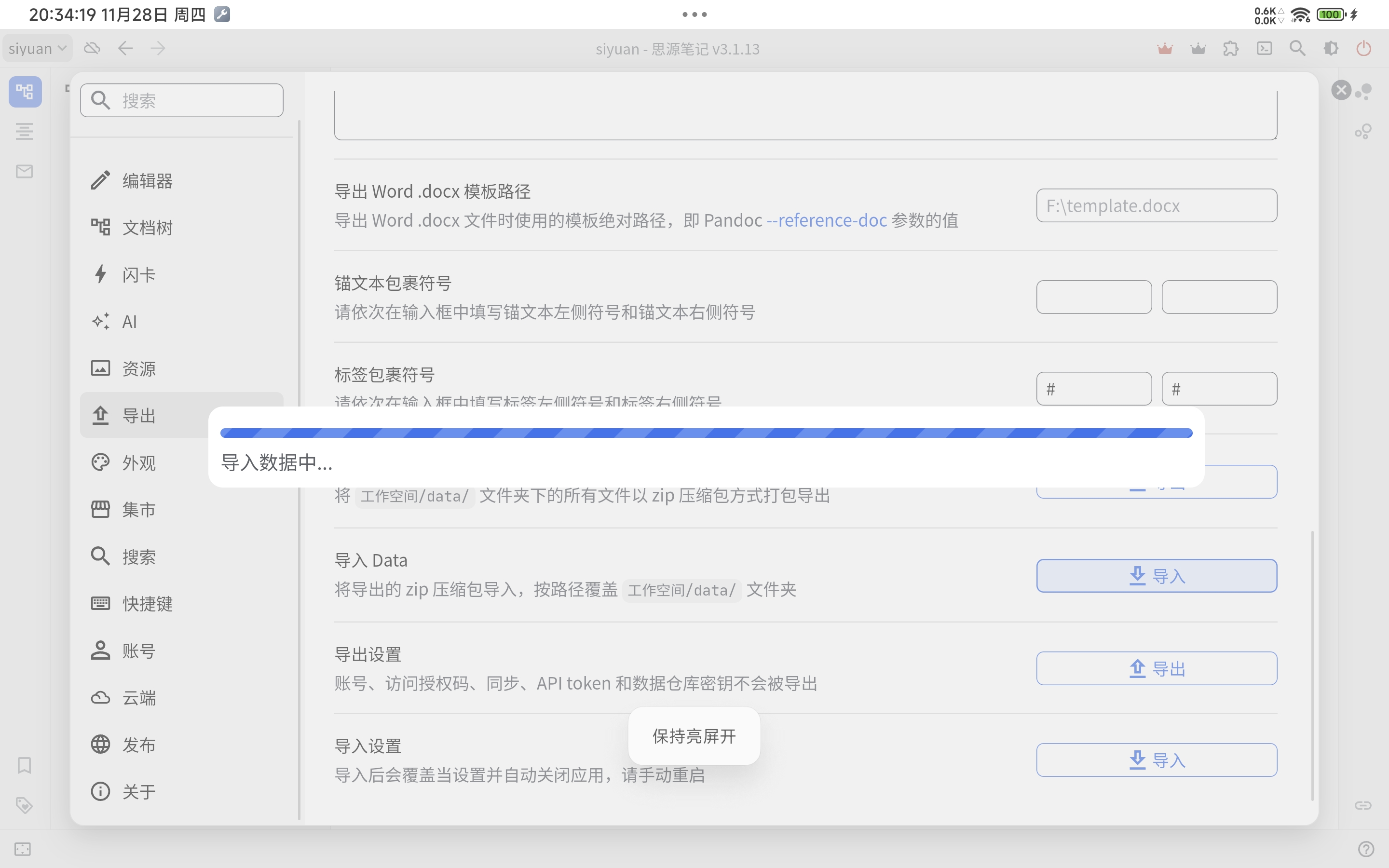
Task: Click the 导出 button for export settings
Action: pyautogui.click(x=1157, y=668)
